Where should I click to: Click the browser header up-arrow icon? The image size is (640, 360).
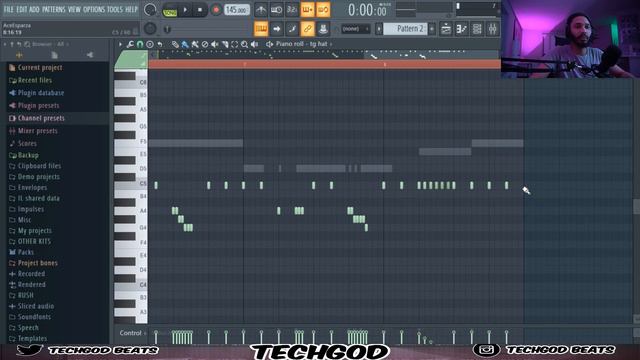pyautogui.click(x=12, y=44)
